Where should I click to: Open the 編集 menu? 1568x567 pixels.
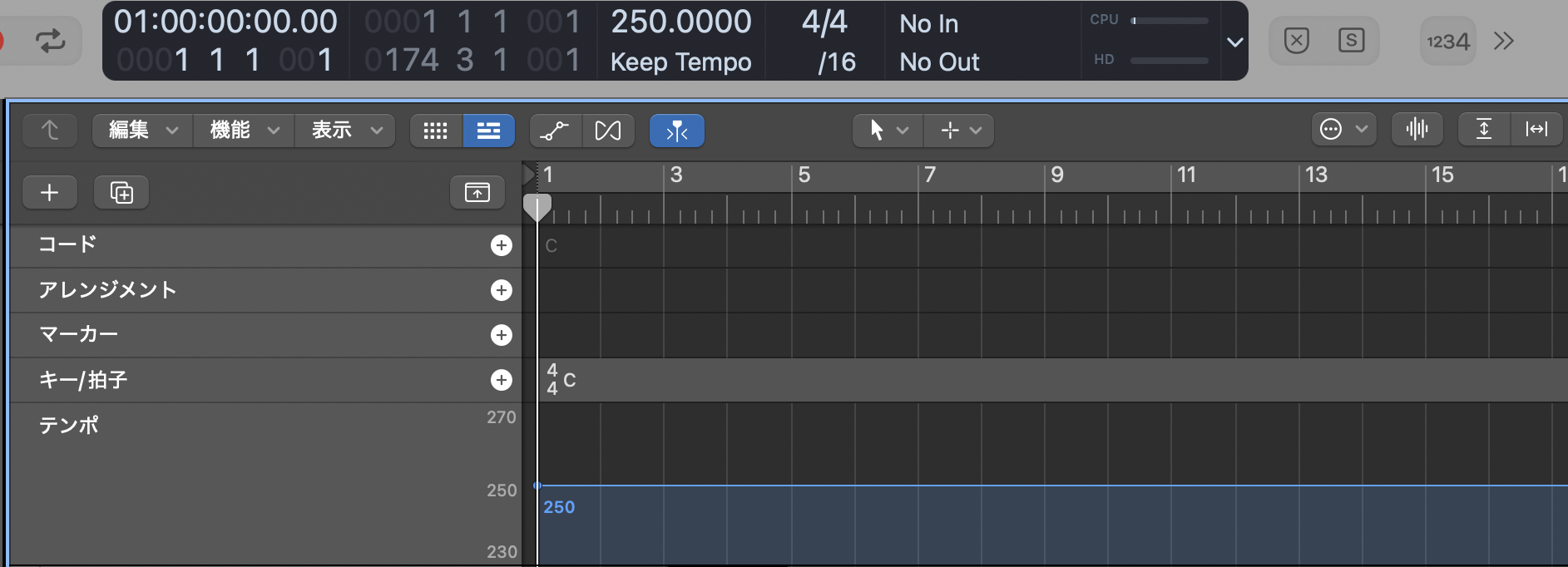pos(142,131)
